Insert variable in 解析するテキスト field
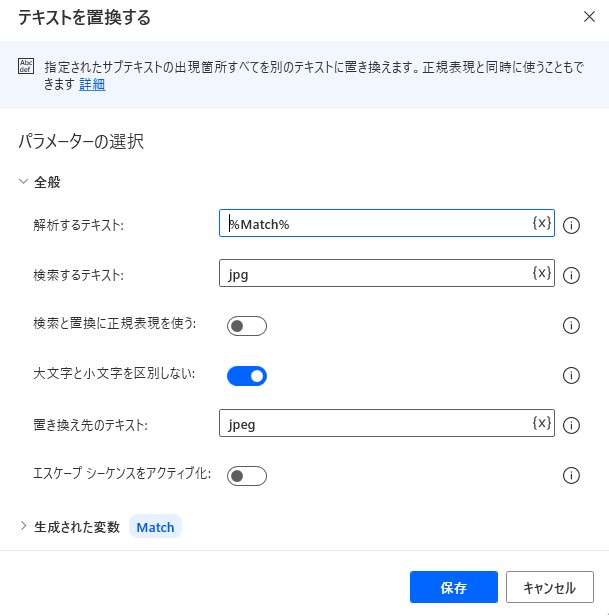Image resolution: width=609 pixels, height=616 pixels. tap(542, 223)
